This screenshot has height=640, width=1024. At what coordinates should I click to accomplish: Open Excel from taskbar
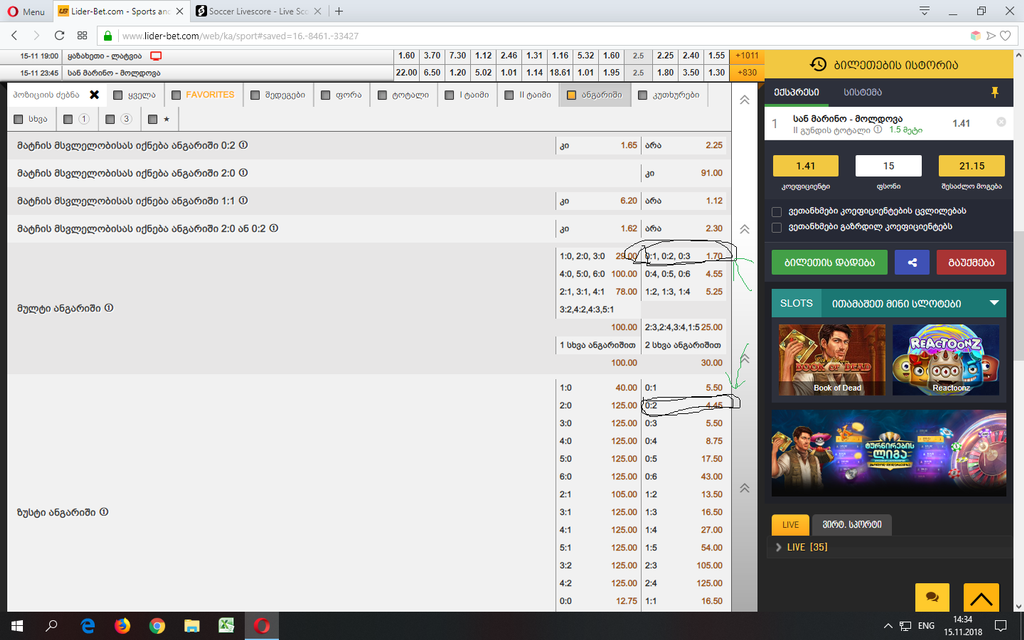coord(226,626)
